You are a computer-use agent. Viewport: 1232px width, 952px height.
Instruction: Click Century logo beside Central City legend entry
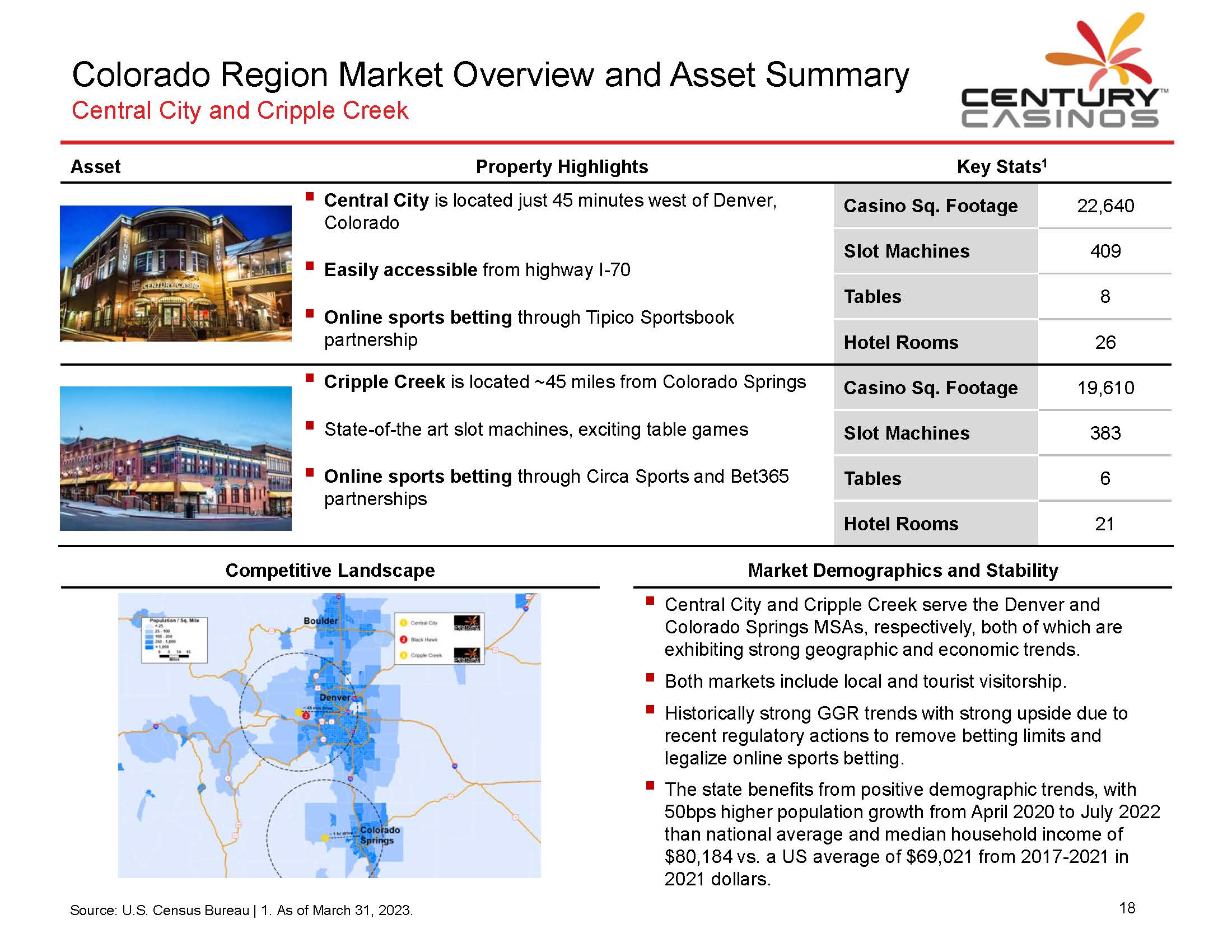467,623
